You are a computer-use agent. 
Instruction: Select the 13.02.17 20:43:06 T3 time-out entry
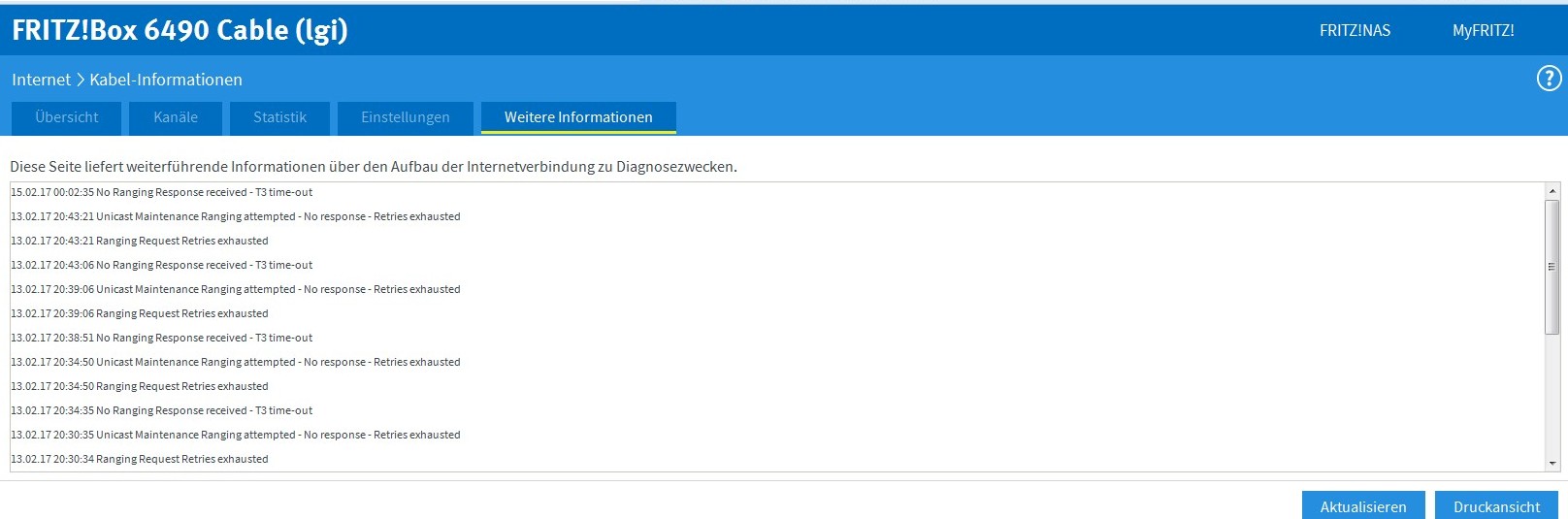tap(162, 265)
